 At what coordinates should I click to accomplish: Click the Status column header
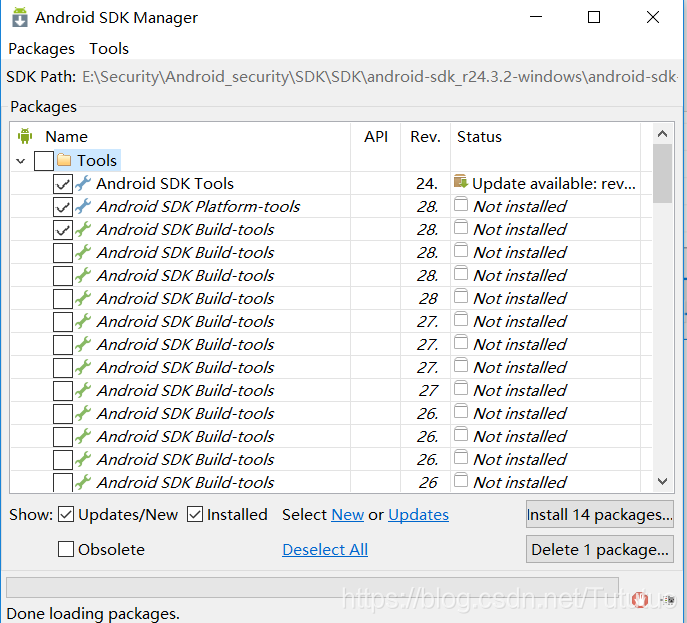click(x=479, y=137)
